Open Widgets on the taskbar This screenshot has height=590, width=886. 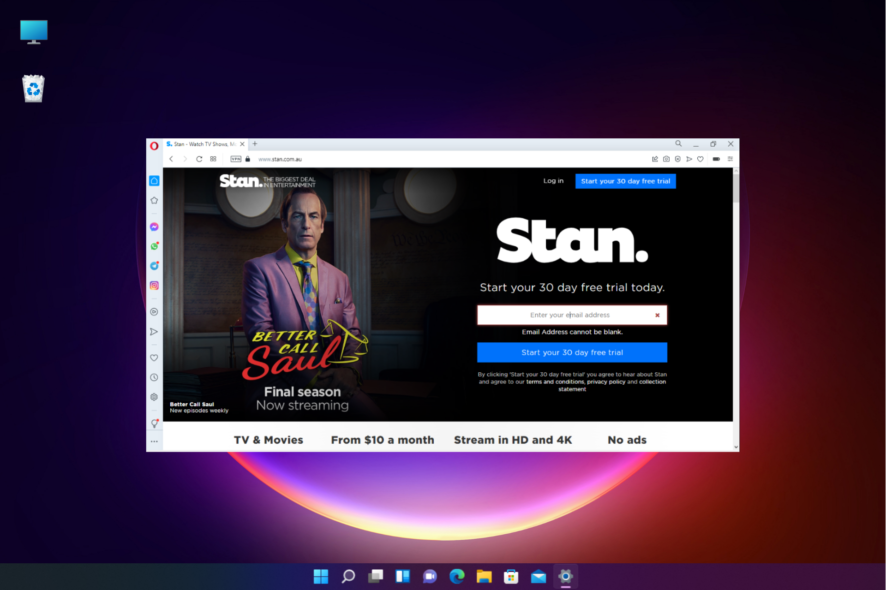coord(402,576)
